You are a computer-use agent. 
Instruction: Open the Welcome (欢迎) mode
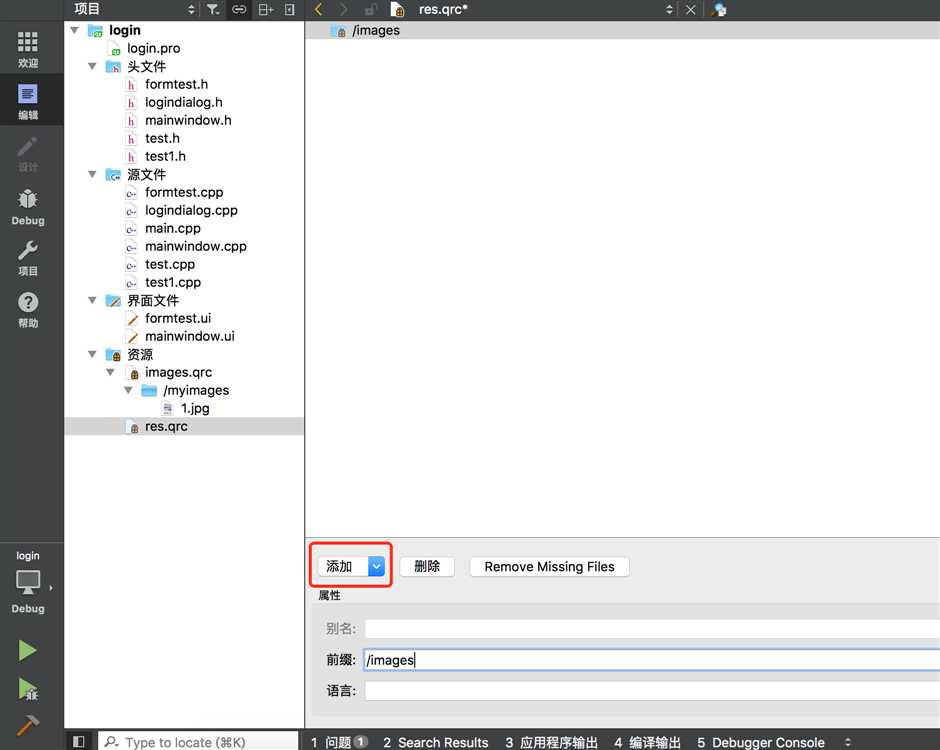(28, 49)
